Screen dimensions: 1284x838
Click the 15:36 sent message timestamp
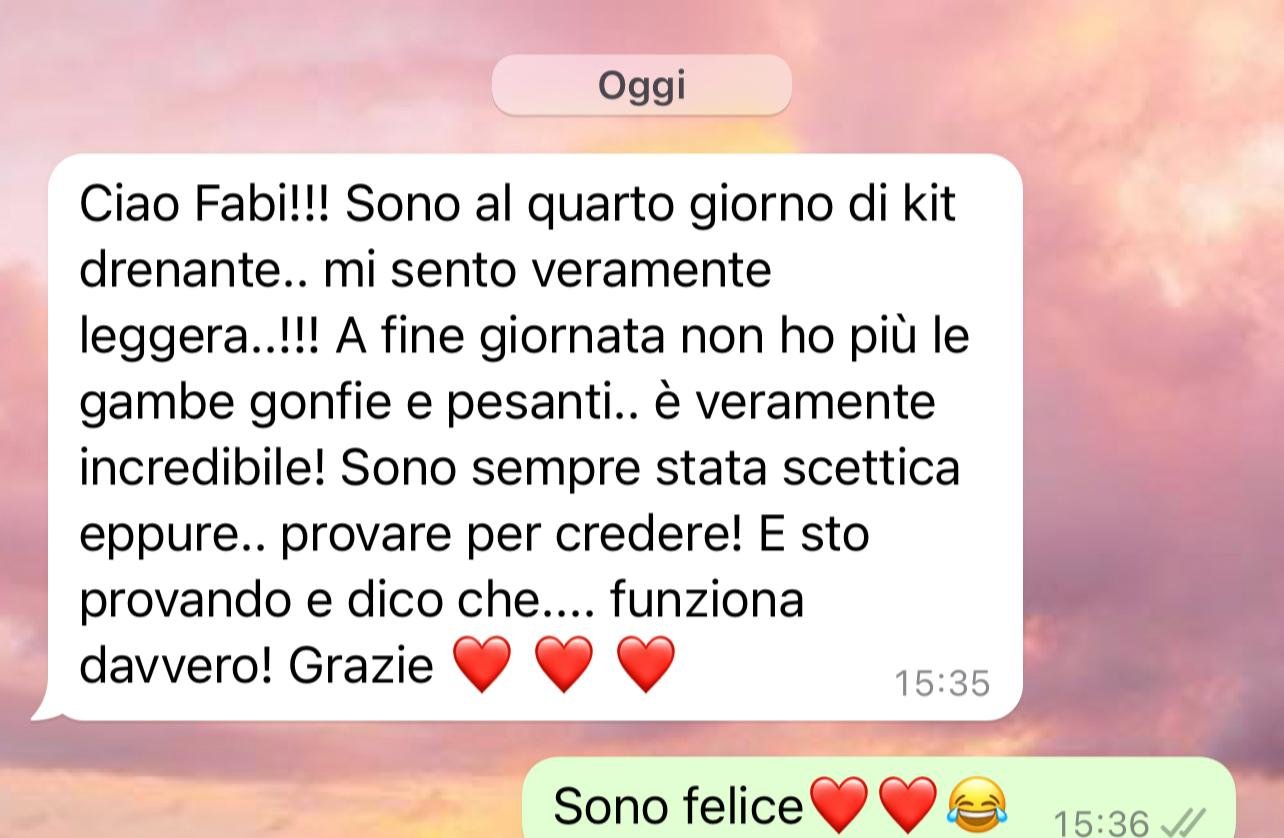point(1102,823)
